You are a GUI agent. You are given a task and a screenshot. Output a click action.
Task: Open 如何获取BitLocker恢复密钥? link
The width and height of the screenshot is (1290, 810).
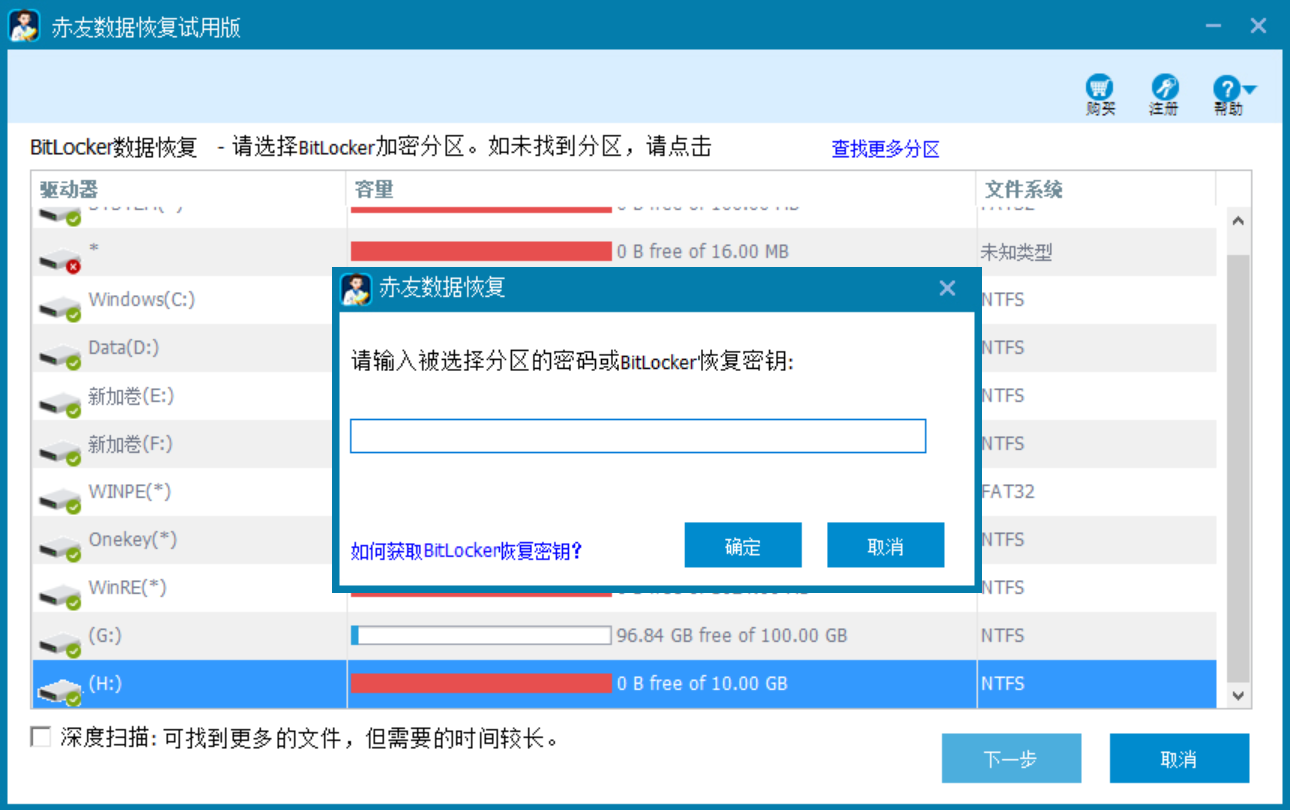(x=466, y=550)
